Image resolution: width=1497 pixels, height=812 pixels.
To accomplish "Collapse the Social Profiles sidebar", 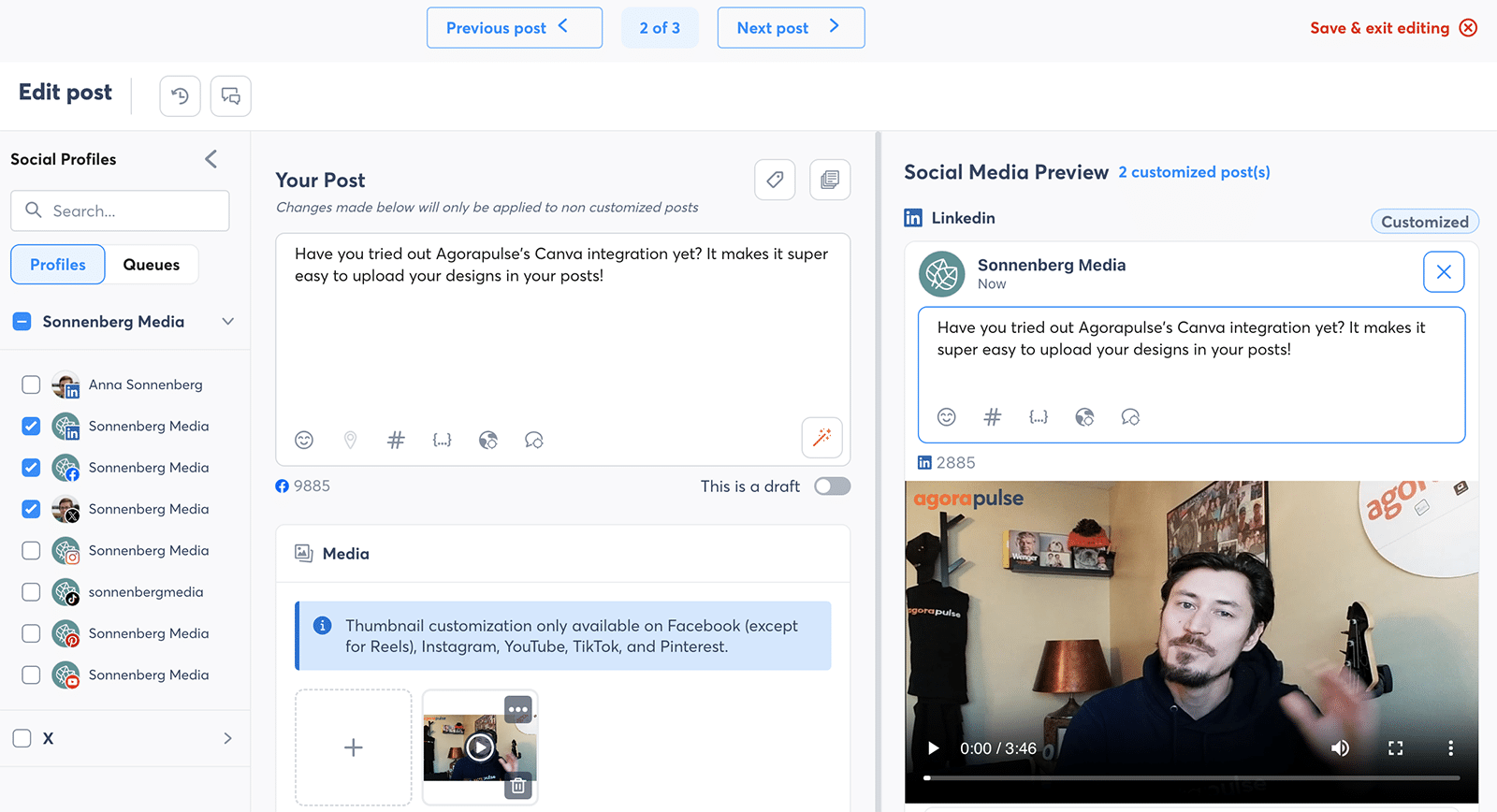I will click(211, 159).
